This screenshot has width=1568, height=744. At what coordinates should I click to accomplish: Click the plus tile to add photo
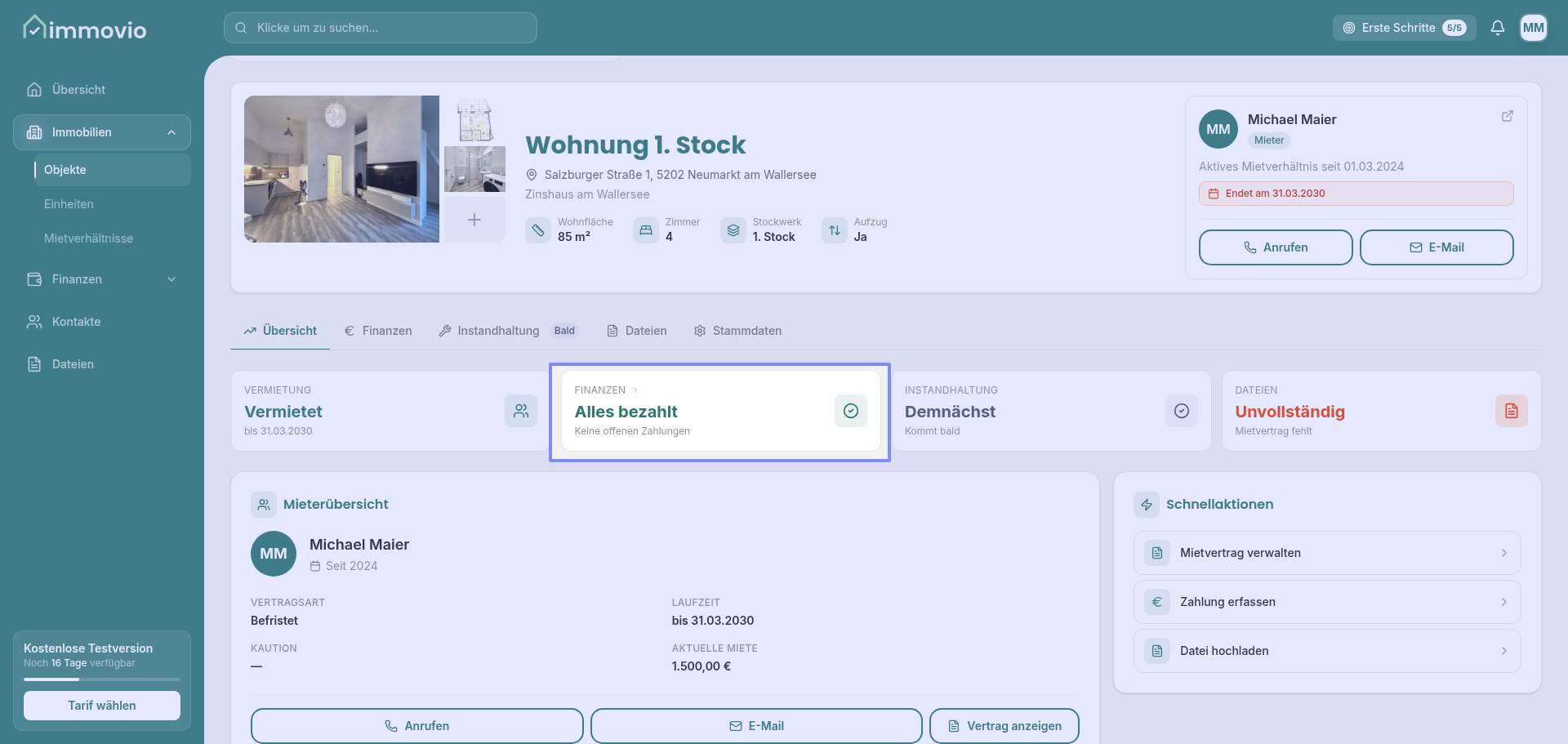click(474, 220)
